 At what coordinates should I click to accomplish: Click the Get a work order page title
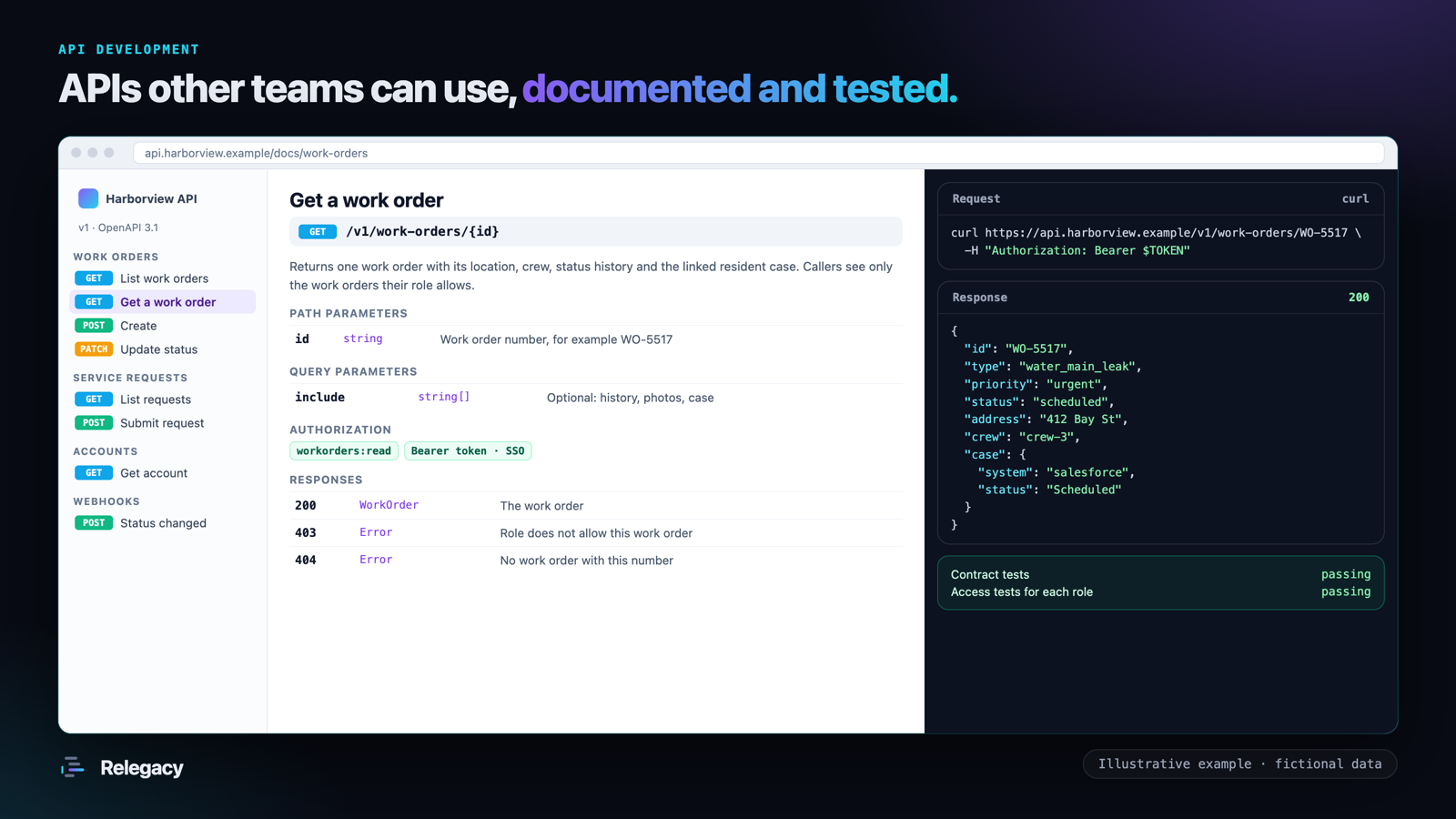point(367,200)
